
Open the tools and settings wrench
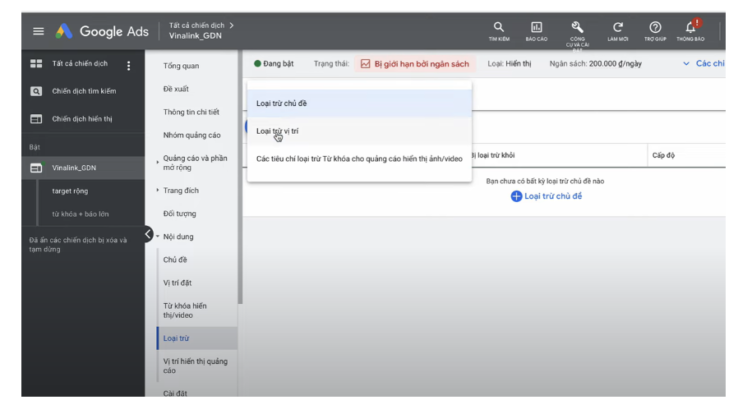577,30
